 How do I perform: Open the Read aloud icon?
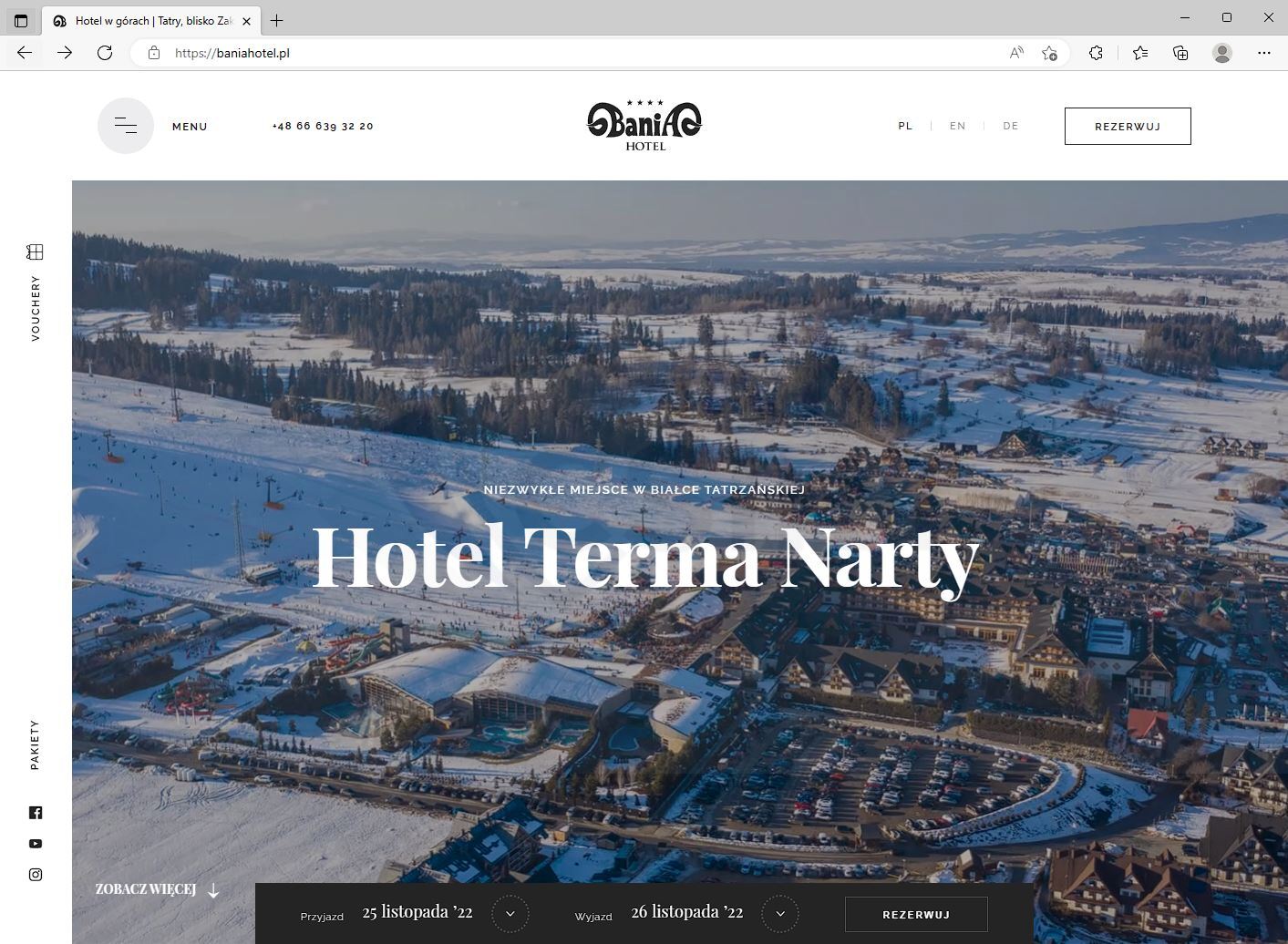[1016, 53]
